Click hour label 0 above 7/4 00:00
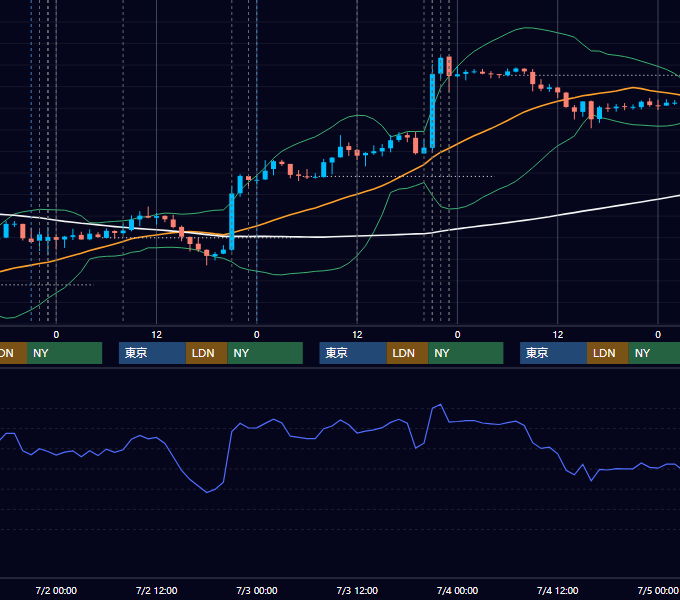The image size is (680, 600). (x=457, y=335)
